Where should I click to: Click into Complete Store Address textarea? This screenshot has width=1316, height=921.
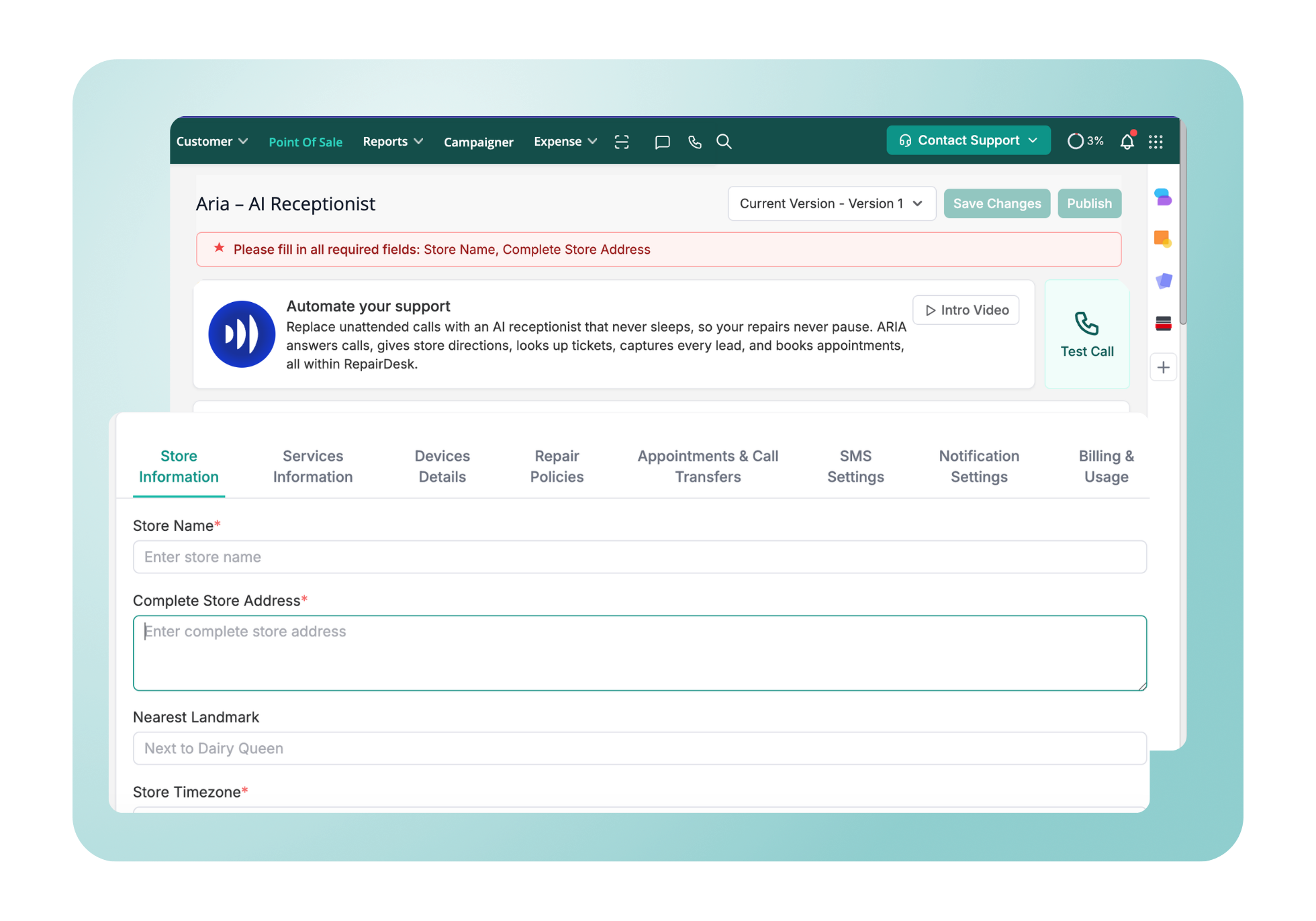coord(639,652)
